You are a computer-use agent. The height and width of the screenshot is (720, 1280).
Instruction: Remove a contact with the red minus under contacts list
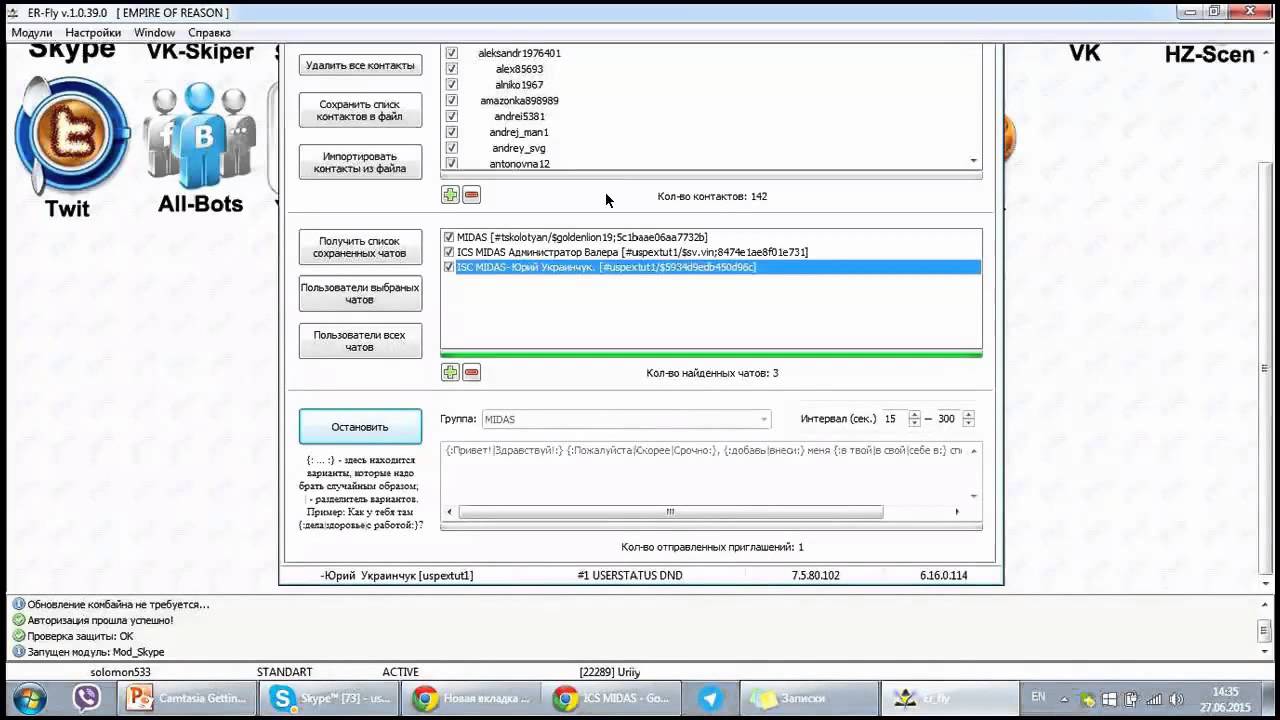[472, 195]
